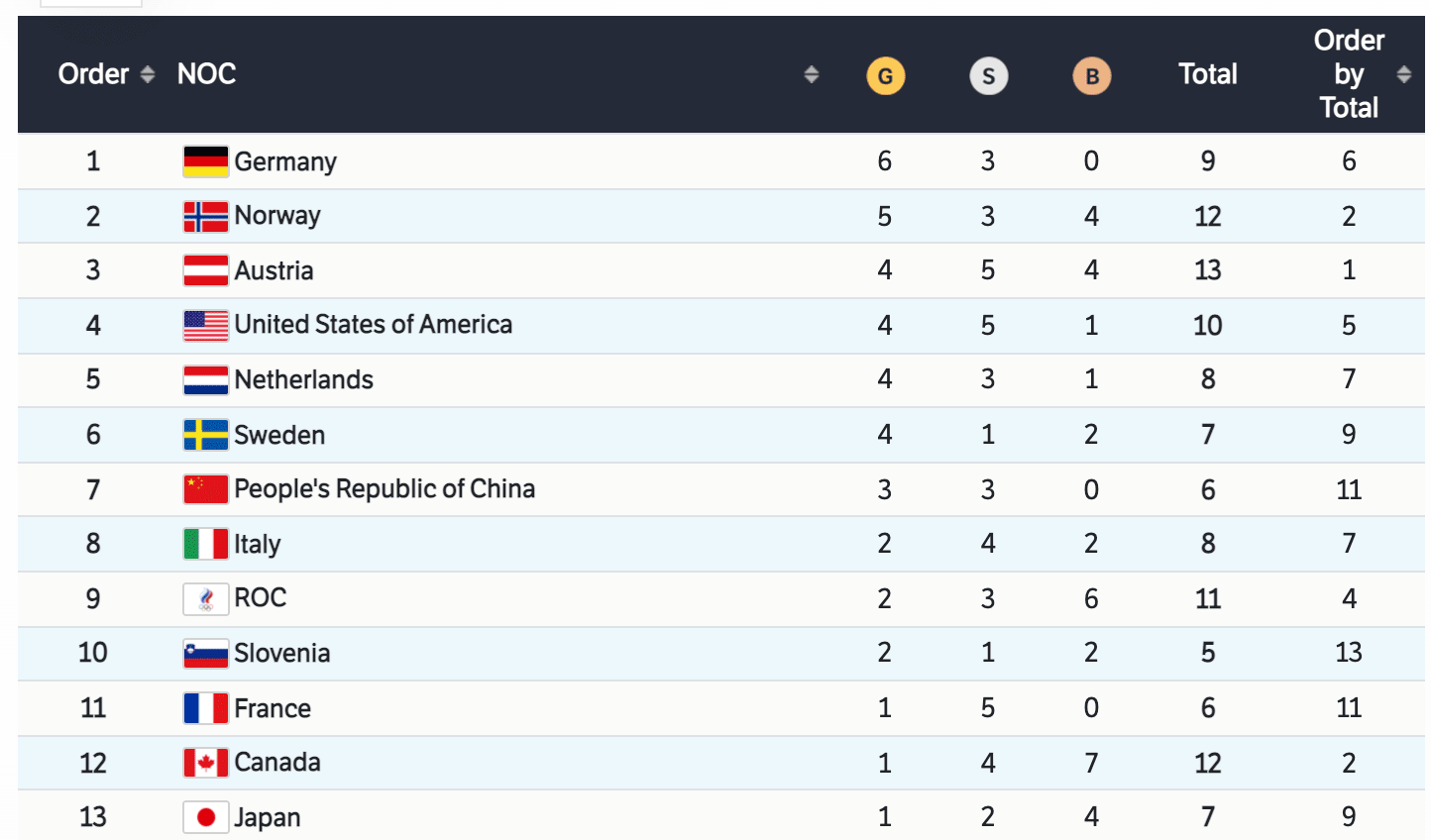The width and height of the screenshot is (1431, 840).
Task: Click the Norway flag icon
Action: [206, 216]
